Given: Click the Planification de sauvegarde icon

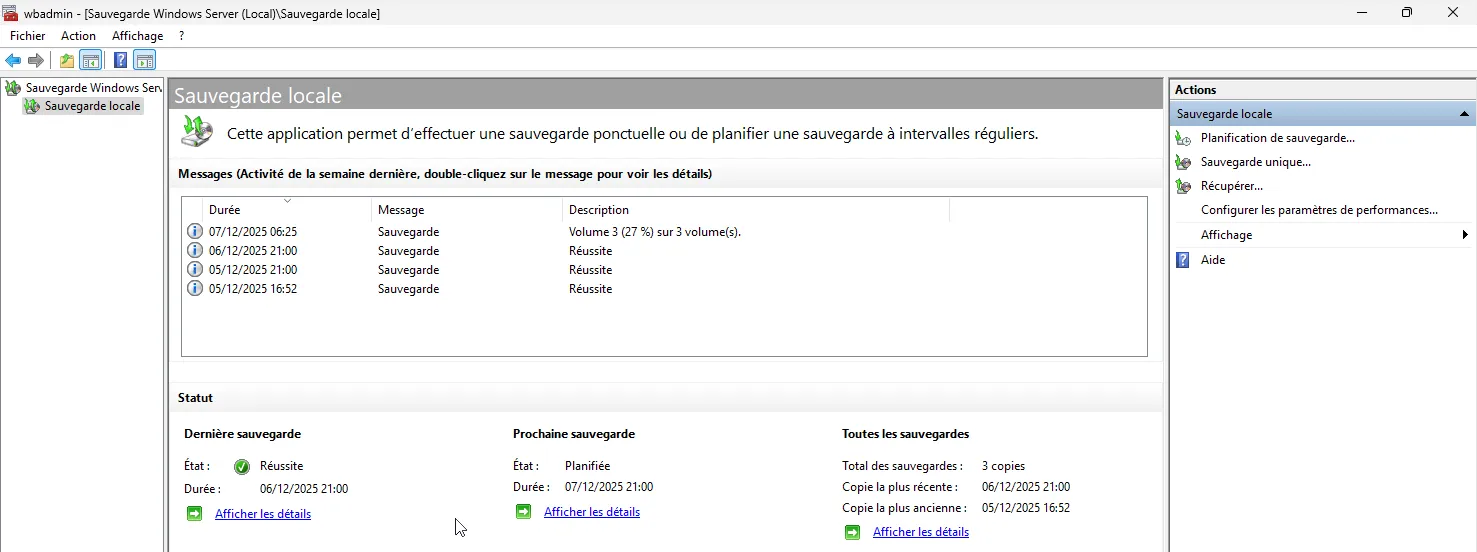Looking at the screenshot, I should pyautogui.click(x=1183, y=138).
